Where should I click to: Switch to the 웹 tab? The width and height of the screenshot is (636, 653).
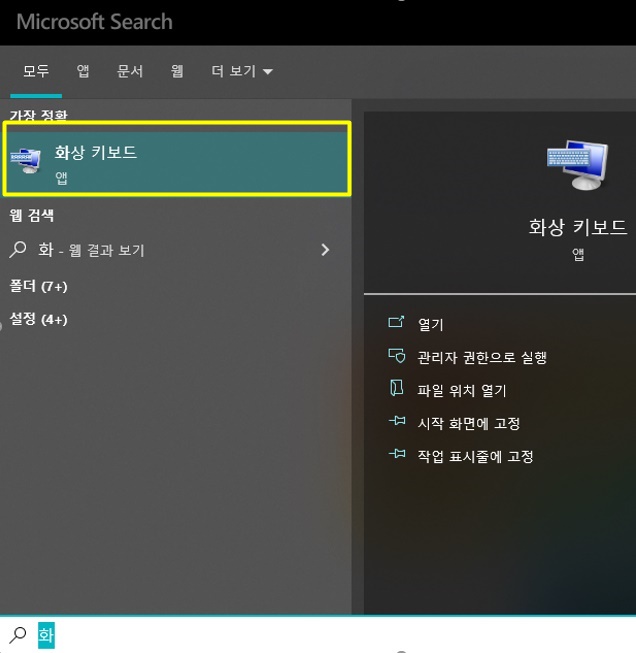[177, 71]
